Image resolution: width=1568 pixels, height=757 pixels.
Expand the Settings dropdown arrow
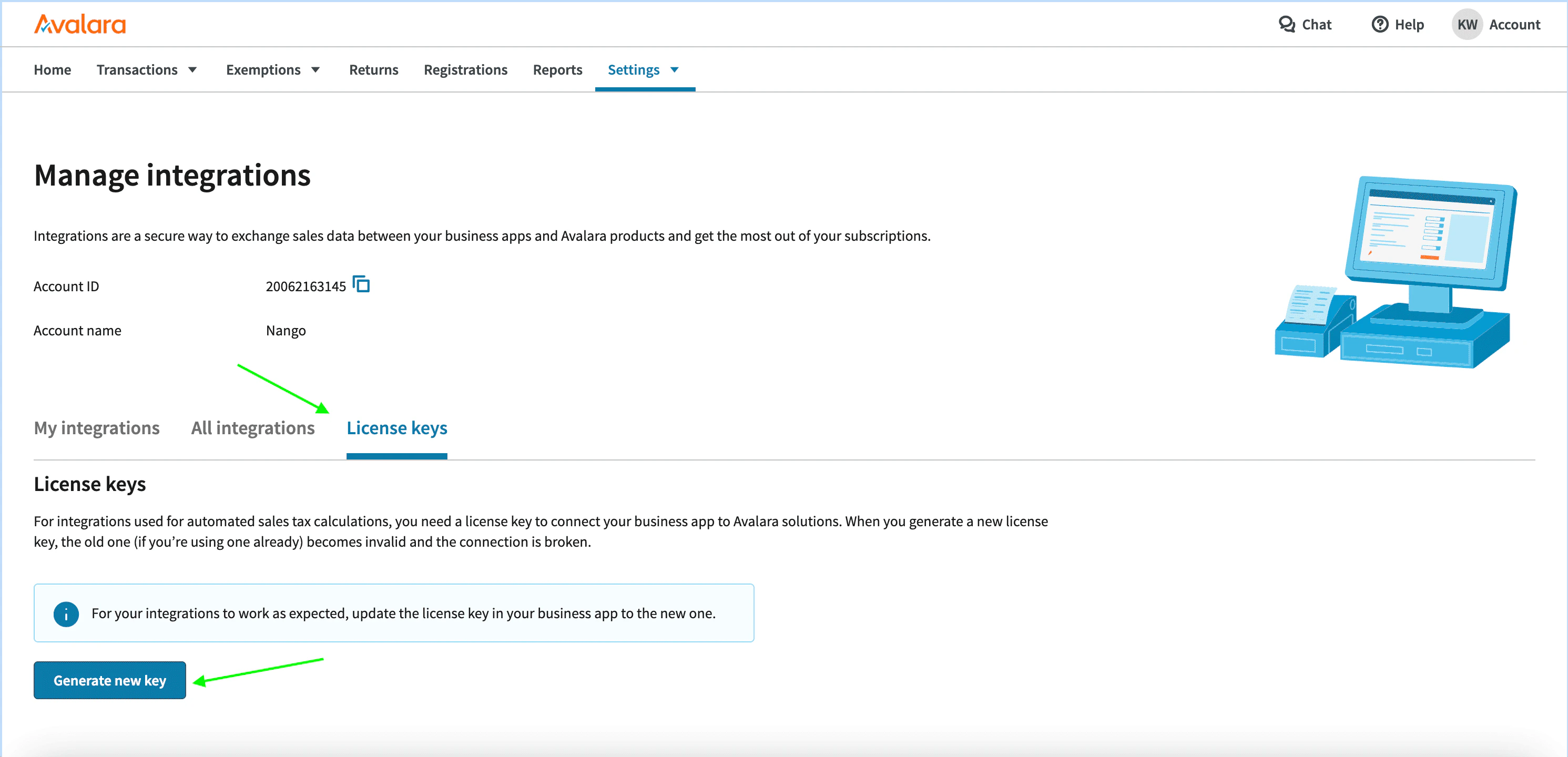675,70
